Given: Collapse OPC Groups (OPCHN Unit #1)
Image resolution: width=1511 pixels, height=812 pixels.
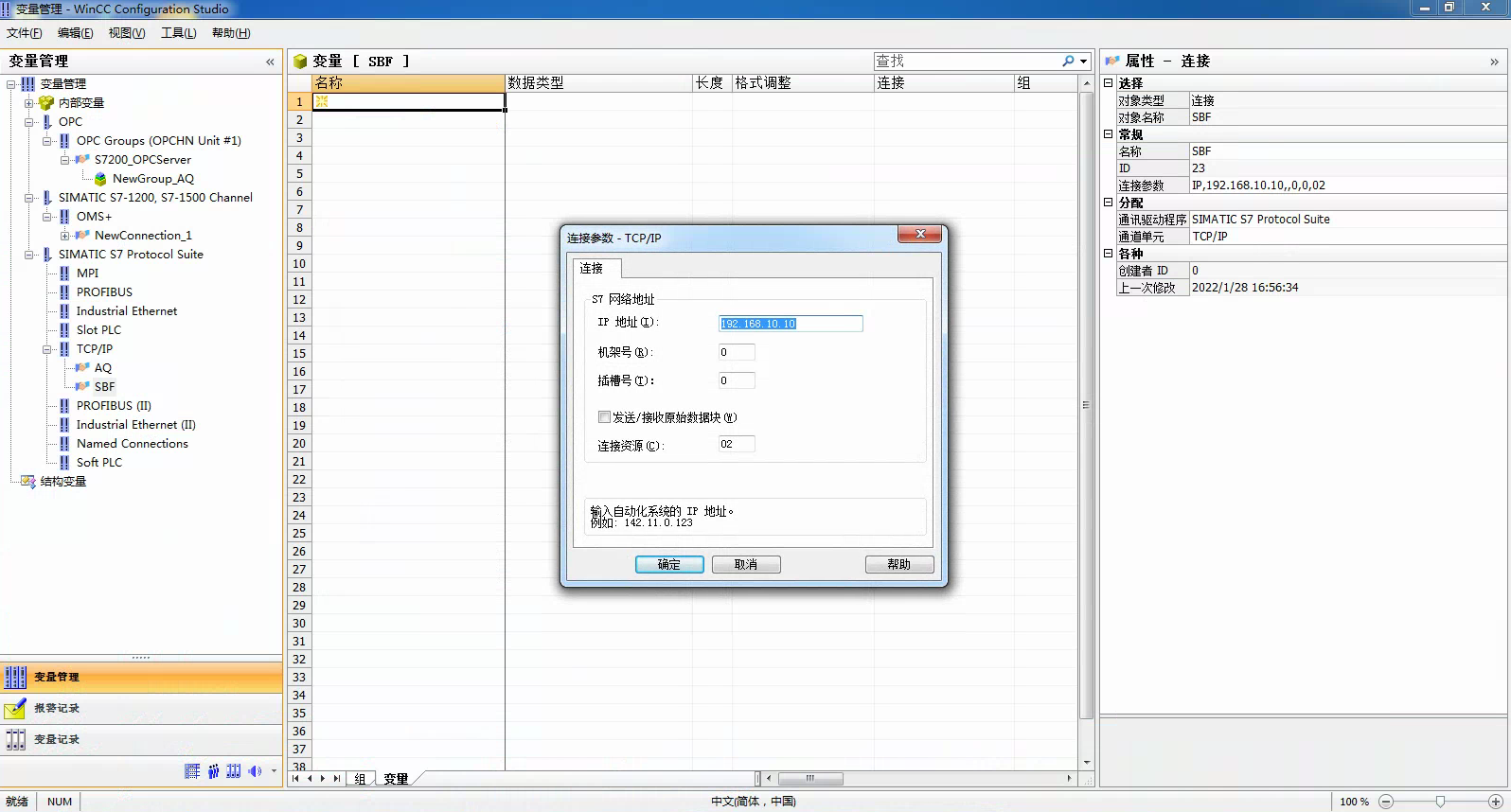Looking at the screenshot, I should [46, 140].
